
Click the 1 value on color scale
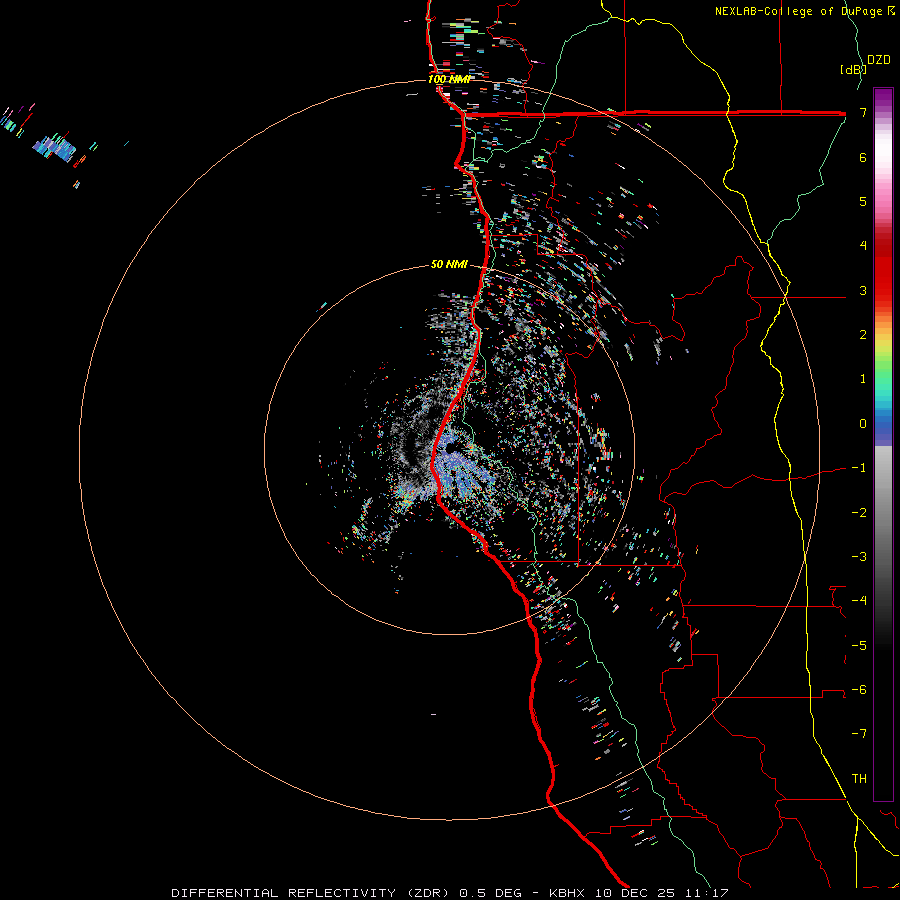click(x=863, y=379)
